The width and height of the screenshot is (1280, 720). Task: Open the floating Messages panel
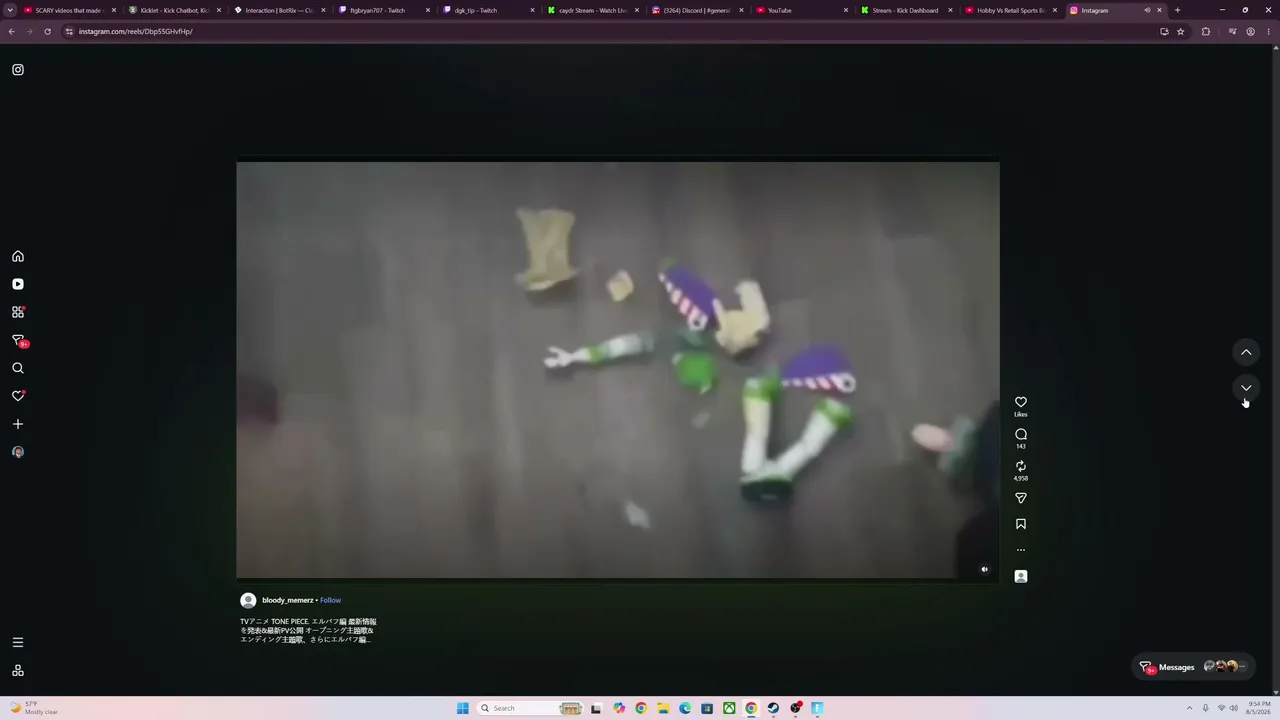[1193, 667]
